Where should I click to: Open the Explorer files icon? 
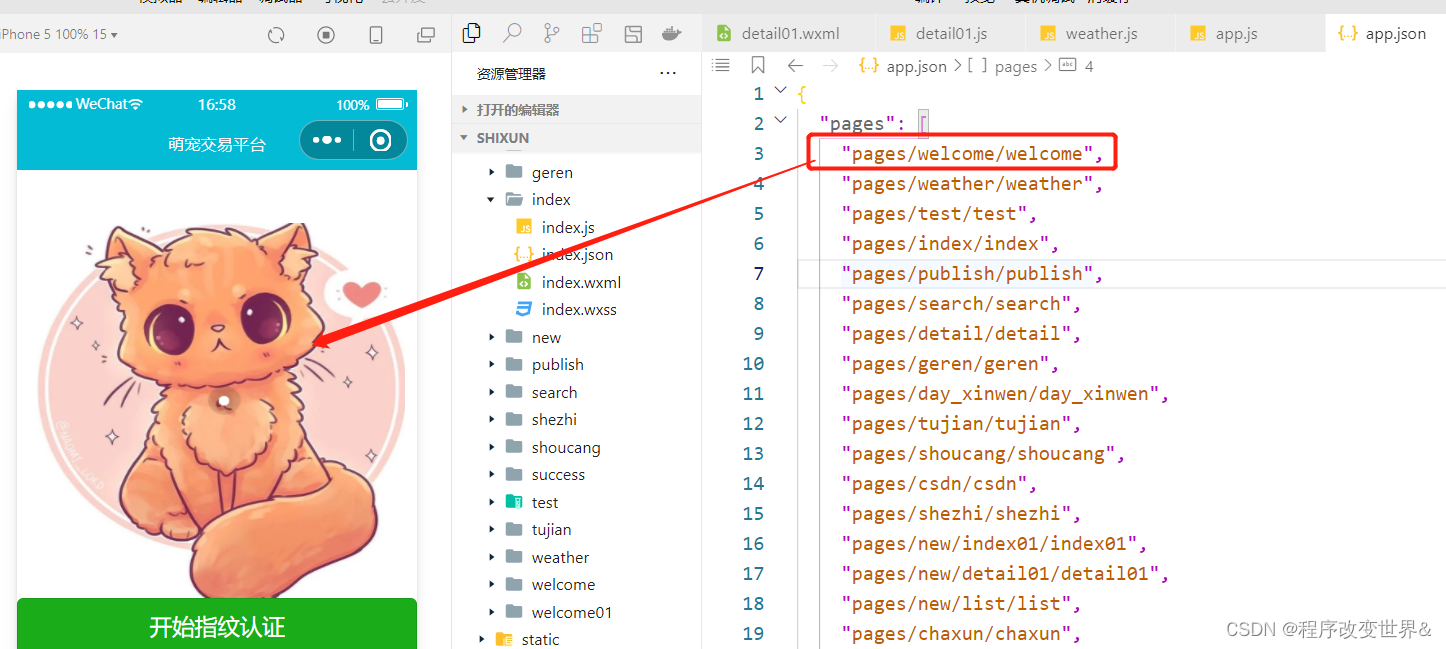tap(472, 34)
